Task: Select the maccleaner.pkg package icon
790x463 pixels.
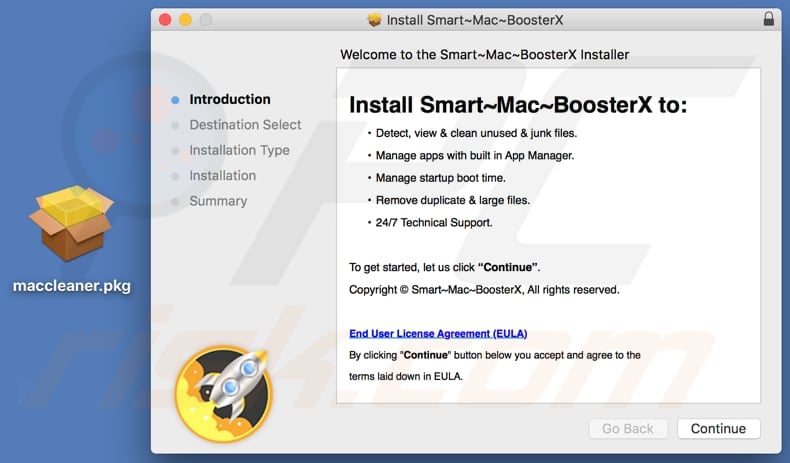Action: (x=71, y=223)
